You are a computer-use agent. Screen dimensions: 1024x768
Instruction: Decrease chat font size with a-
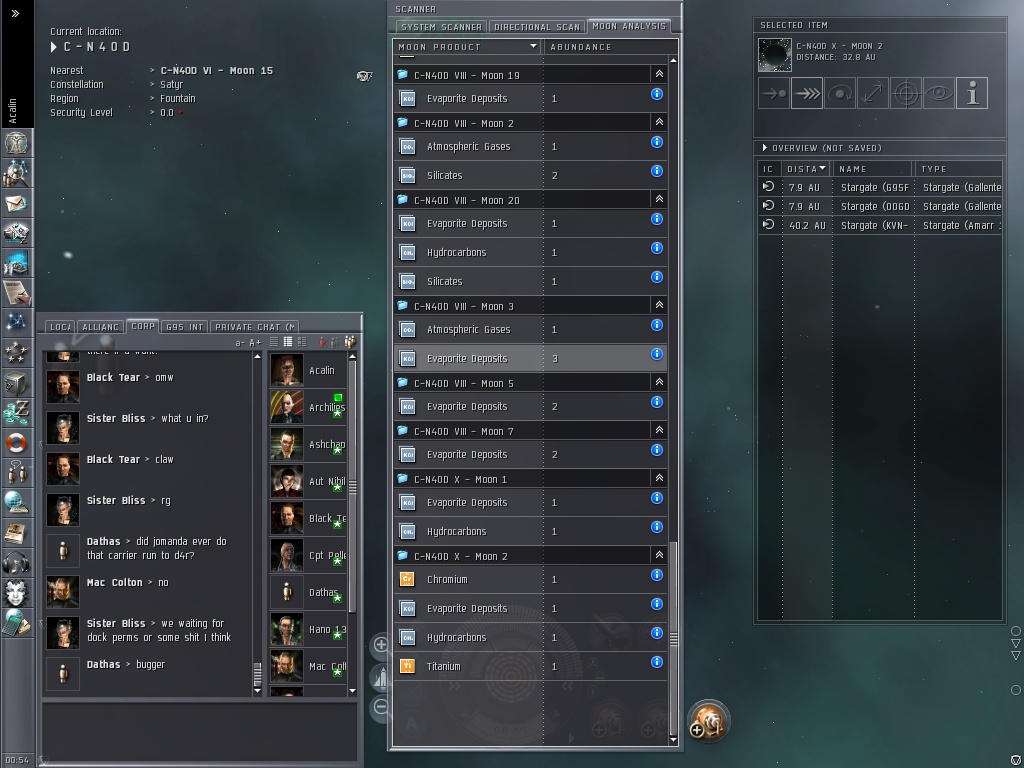[x=240, y=342]
